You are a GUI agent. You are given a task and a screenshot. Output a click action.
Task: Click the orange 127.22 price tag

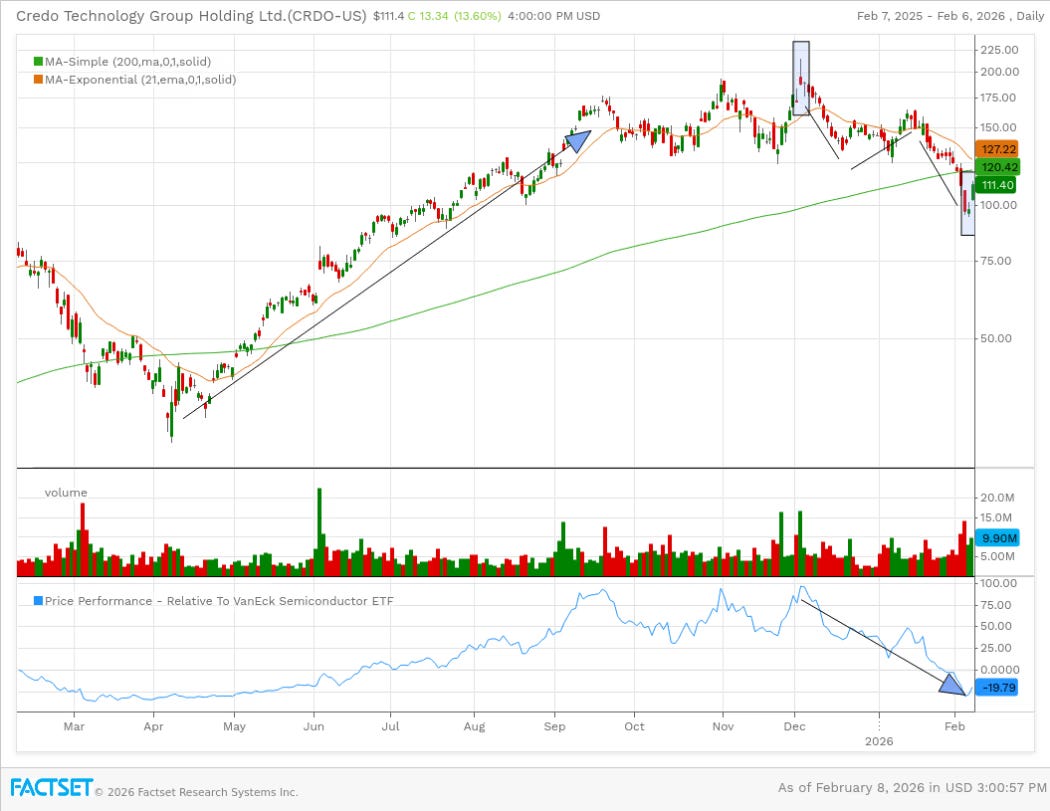[x=998, y=149]
